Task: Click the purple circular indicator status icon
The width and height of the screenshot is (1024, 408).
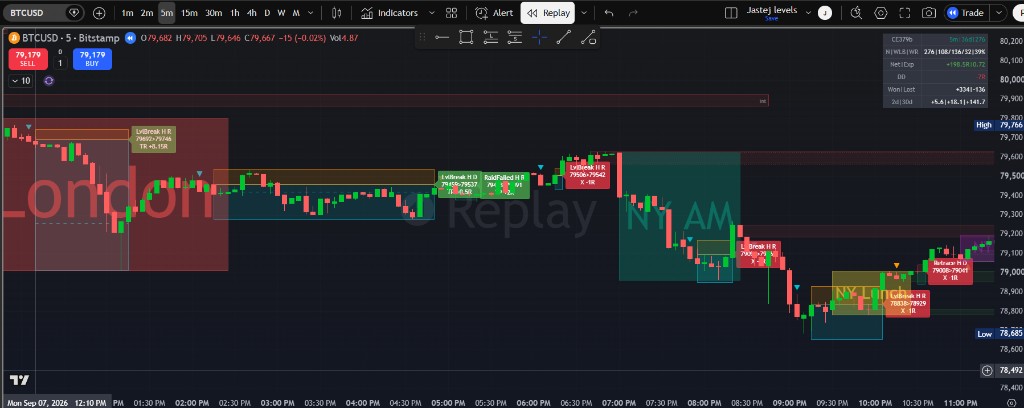Action: (49, 81)
